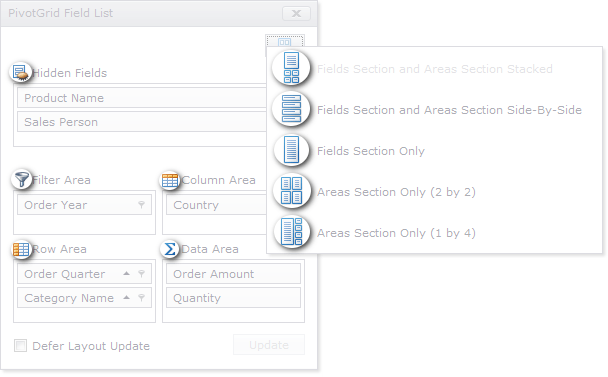Click the PivotGrid Field List title text
608x377 pixels.
click(x=60, y=13)
